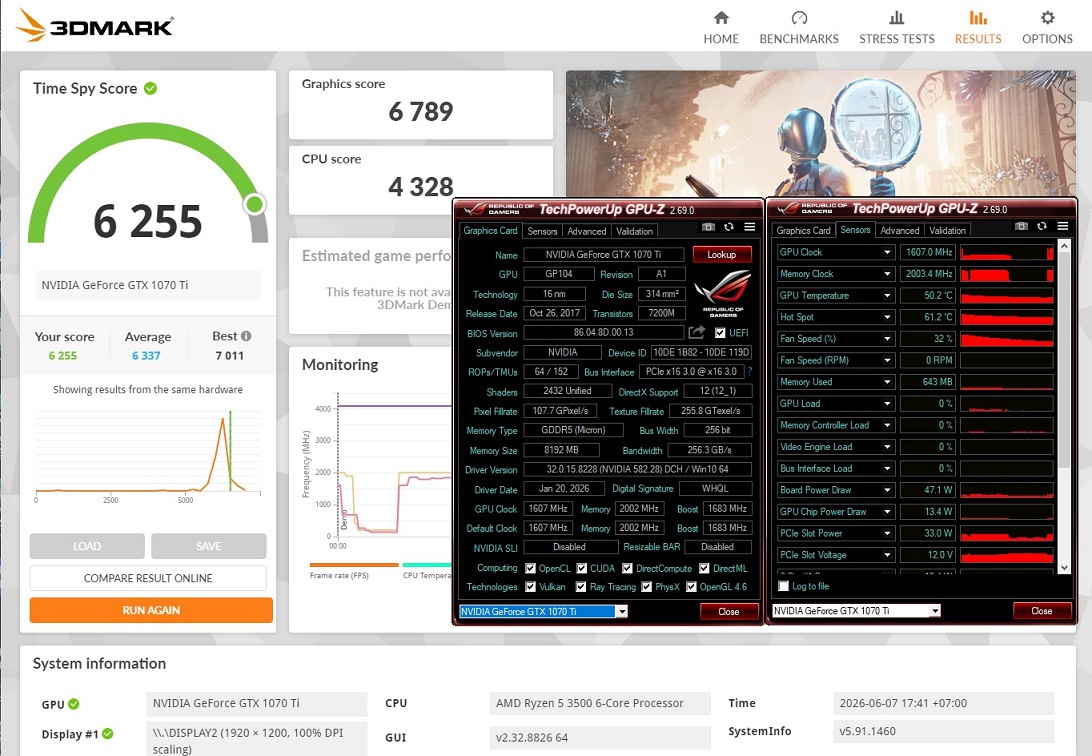Refresh the GPU-Z Sensors window
The height and width of the screenshot is (756, 1092).
click(x=1042, y=226)
